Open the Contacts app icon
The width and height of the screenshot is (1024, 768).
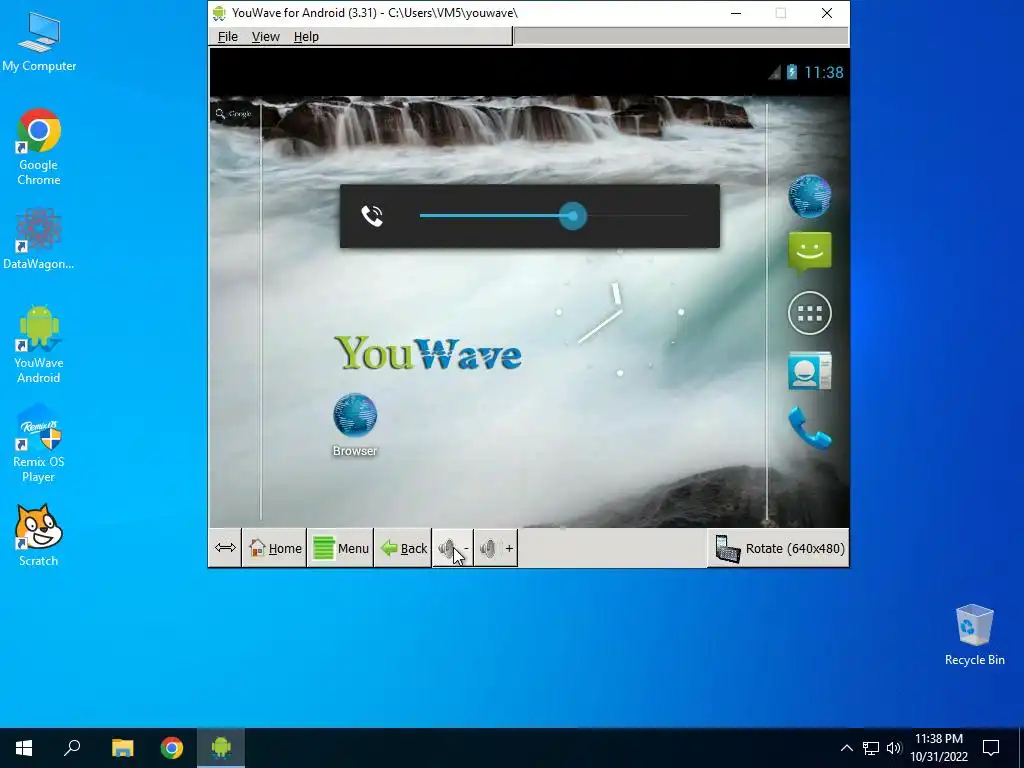pos(810,370)
